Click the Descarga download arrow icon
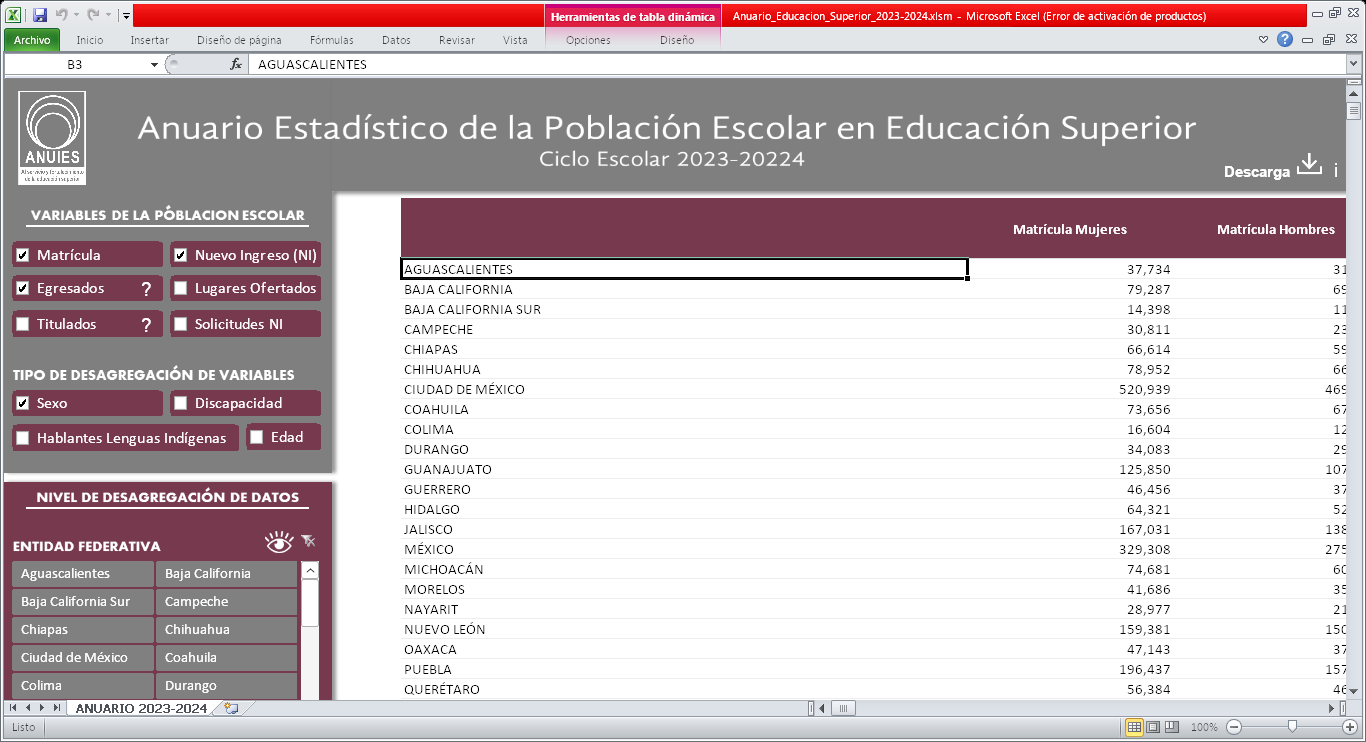The image size is (1366, 742). pos(1309,166)
